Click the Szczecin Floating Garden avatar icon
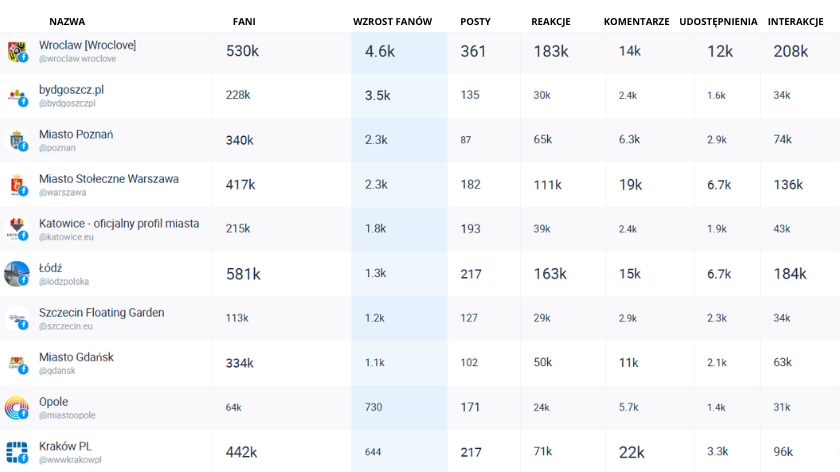The image size is (840, 472). coord(16,319)
